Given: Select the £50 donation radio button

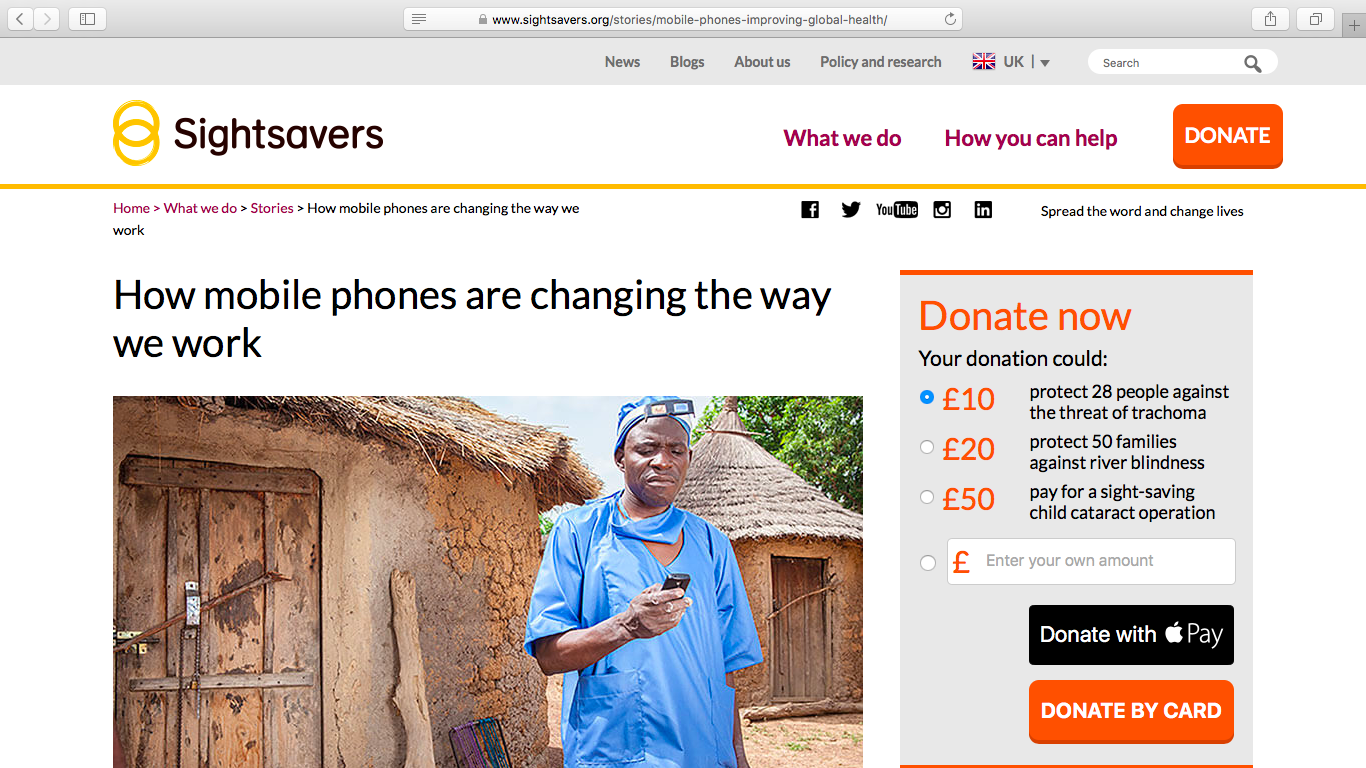Looking at the screenshot, I should point(927,497).
